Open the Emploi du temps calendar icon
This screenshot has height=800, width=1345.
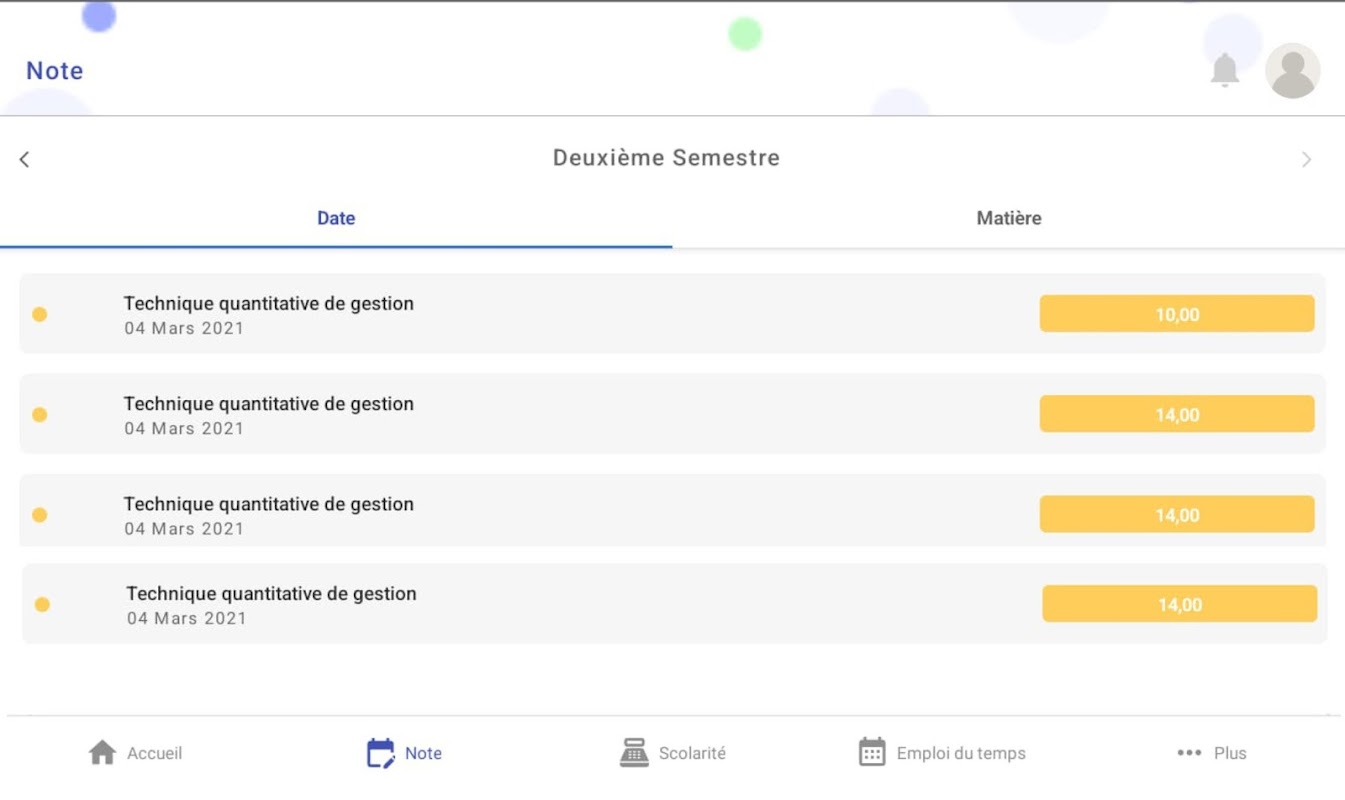click(x=872, y=753)
